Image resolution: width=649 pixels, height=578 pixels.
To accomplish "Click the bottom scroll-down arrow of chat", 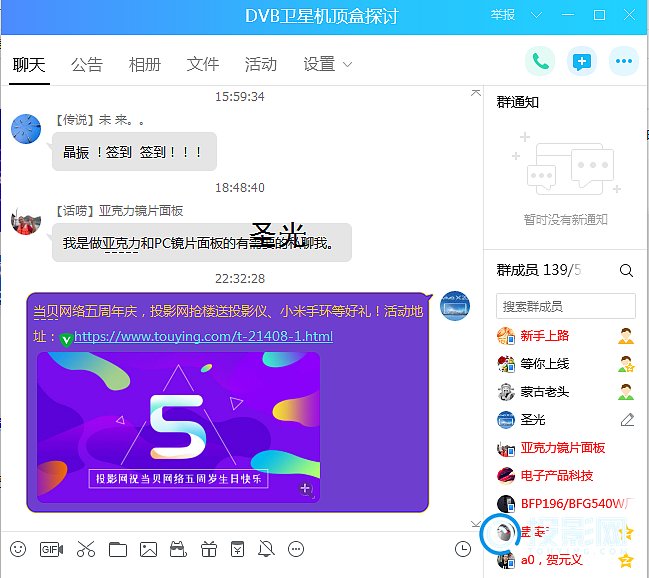I will (476, 524).
